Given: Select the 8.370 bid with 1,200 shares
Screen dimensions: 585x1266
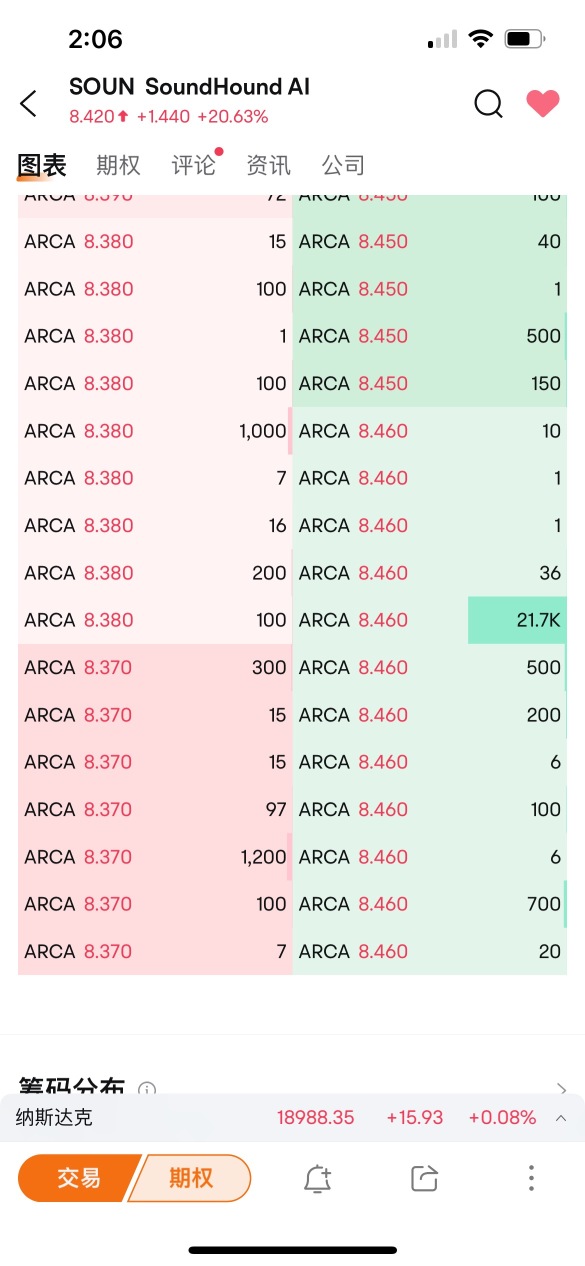Looking at the screenshot, I should coord(155,857).
